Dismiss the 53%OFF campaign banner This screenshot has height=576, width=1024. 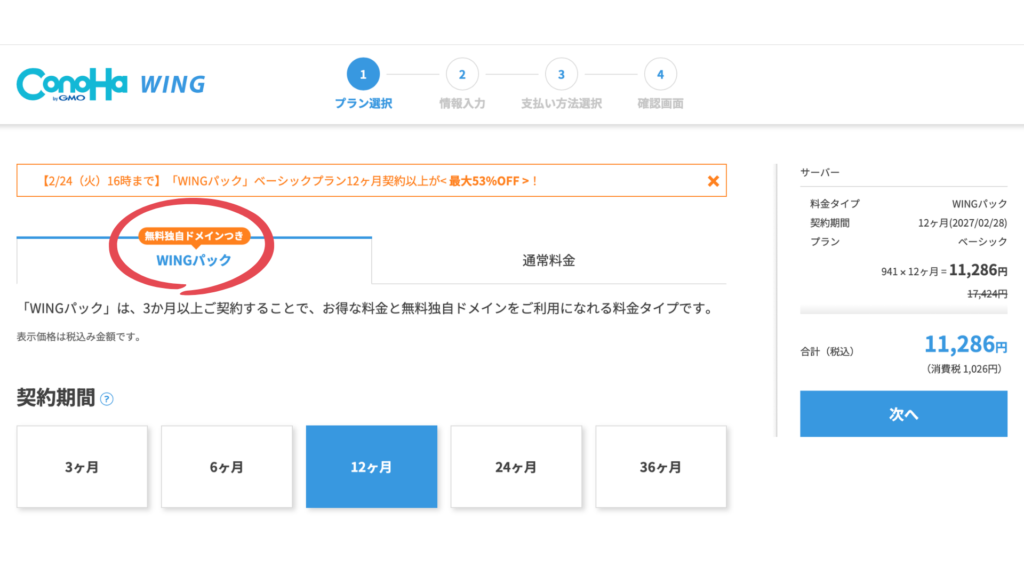[x=713, y=181]
